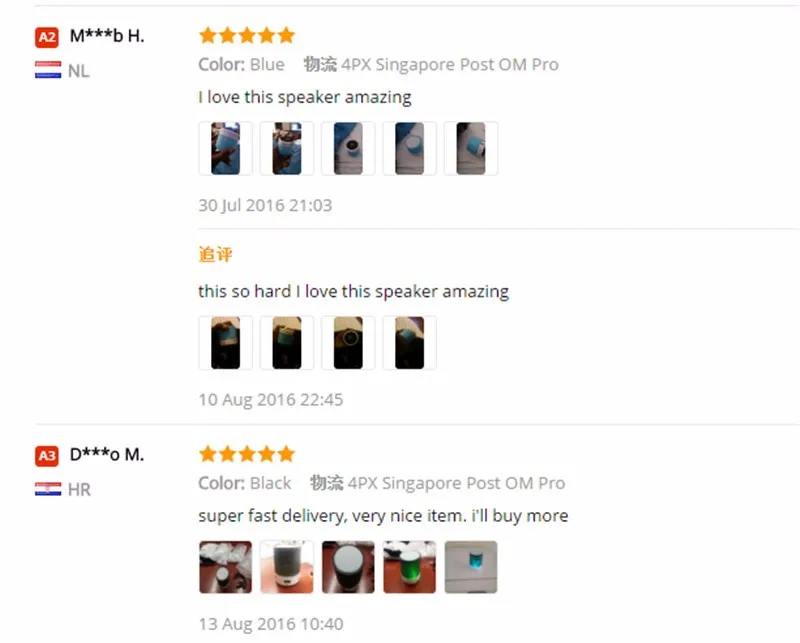Click the username M***b H.
Screen dimensions: 800x643
(x=107, y=36)
